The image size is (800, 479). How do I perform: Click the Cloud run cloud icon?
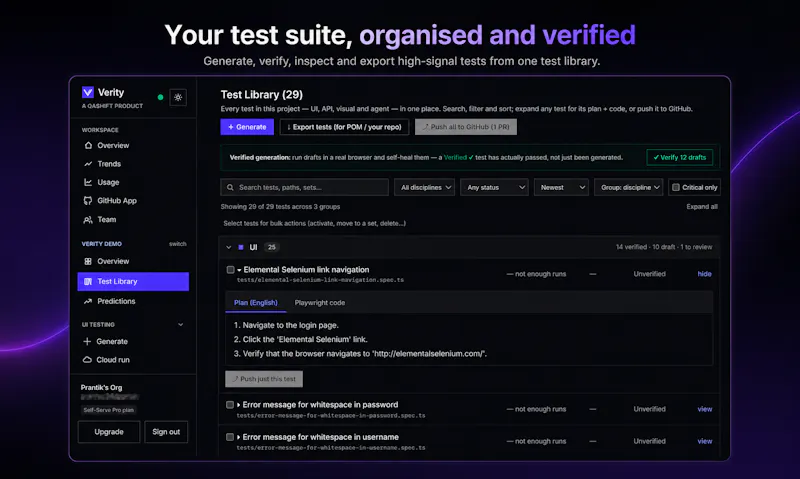click(87, 360)
